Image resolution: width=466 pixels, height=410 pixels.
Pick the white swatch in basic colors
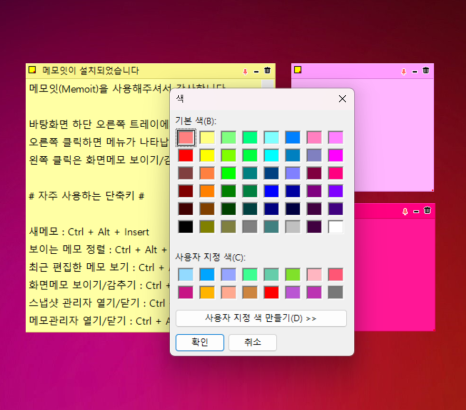335,227
